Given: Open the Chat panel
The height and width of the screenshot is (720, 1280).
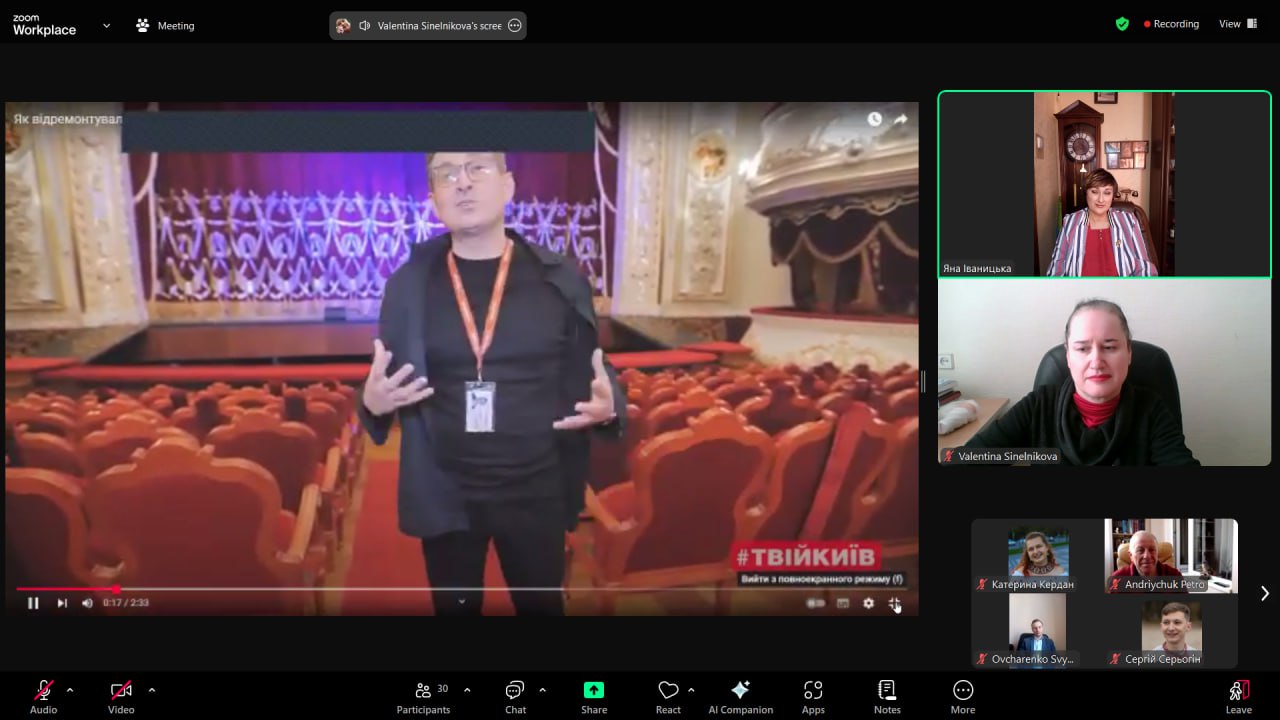Looking at the screenshot, I should click(x=515, y=696).
